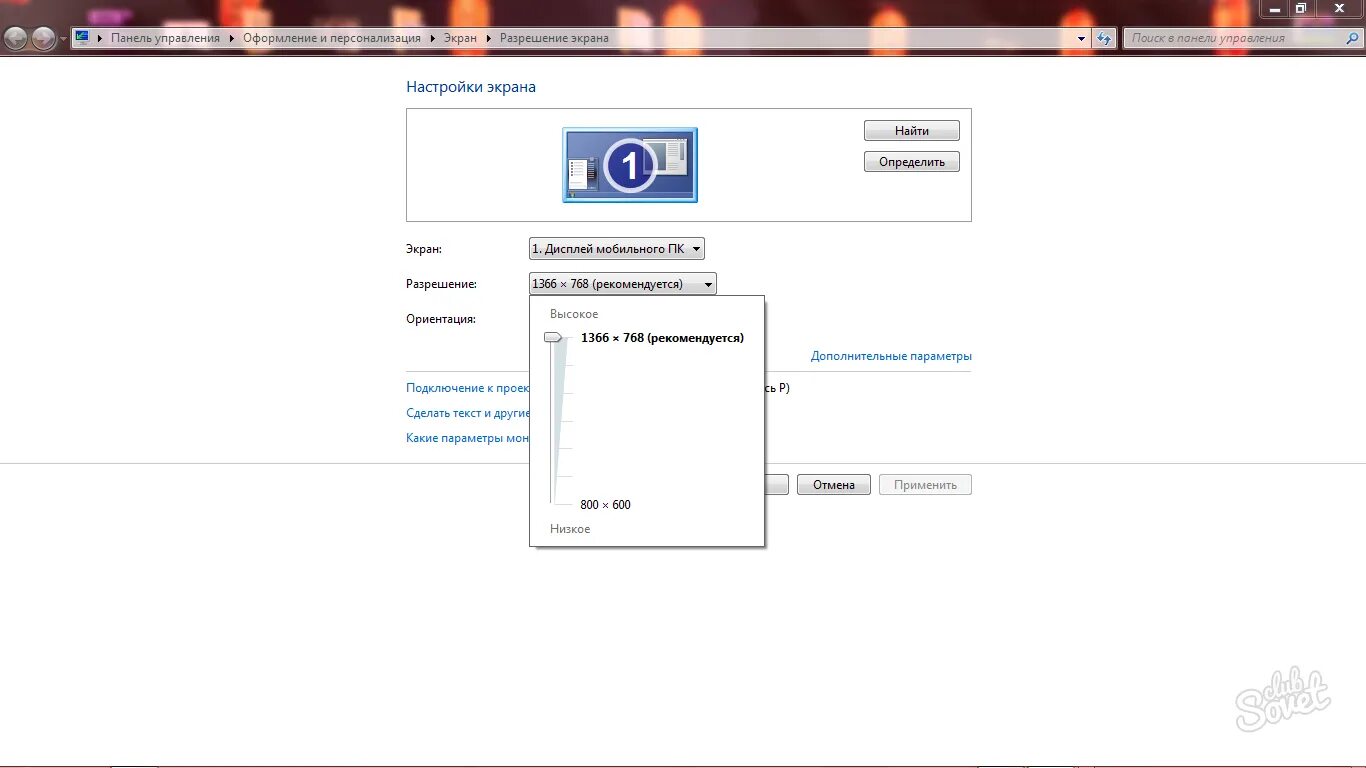Click Панель управления breadcrumb
Viewport: 1366px width, 768px height.
pyautogui.click(x=165, y=38)
